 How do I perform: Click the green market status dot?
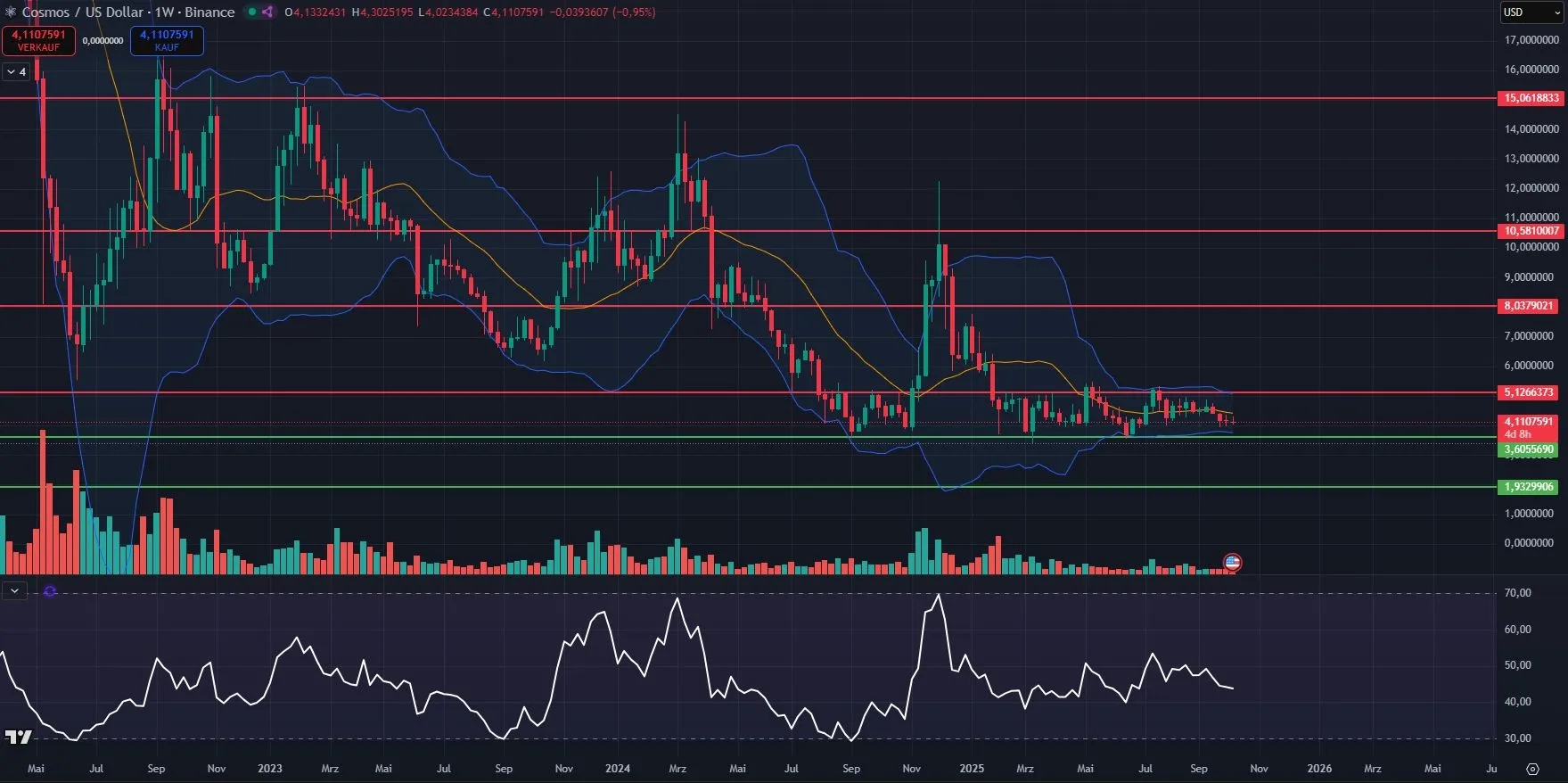(251, 12)
